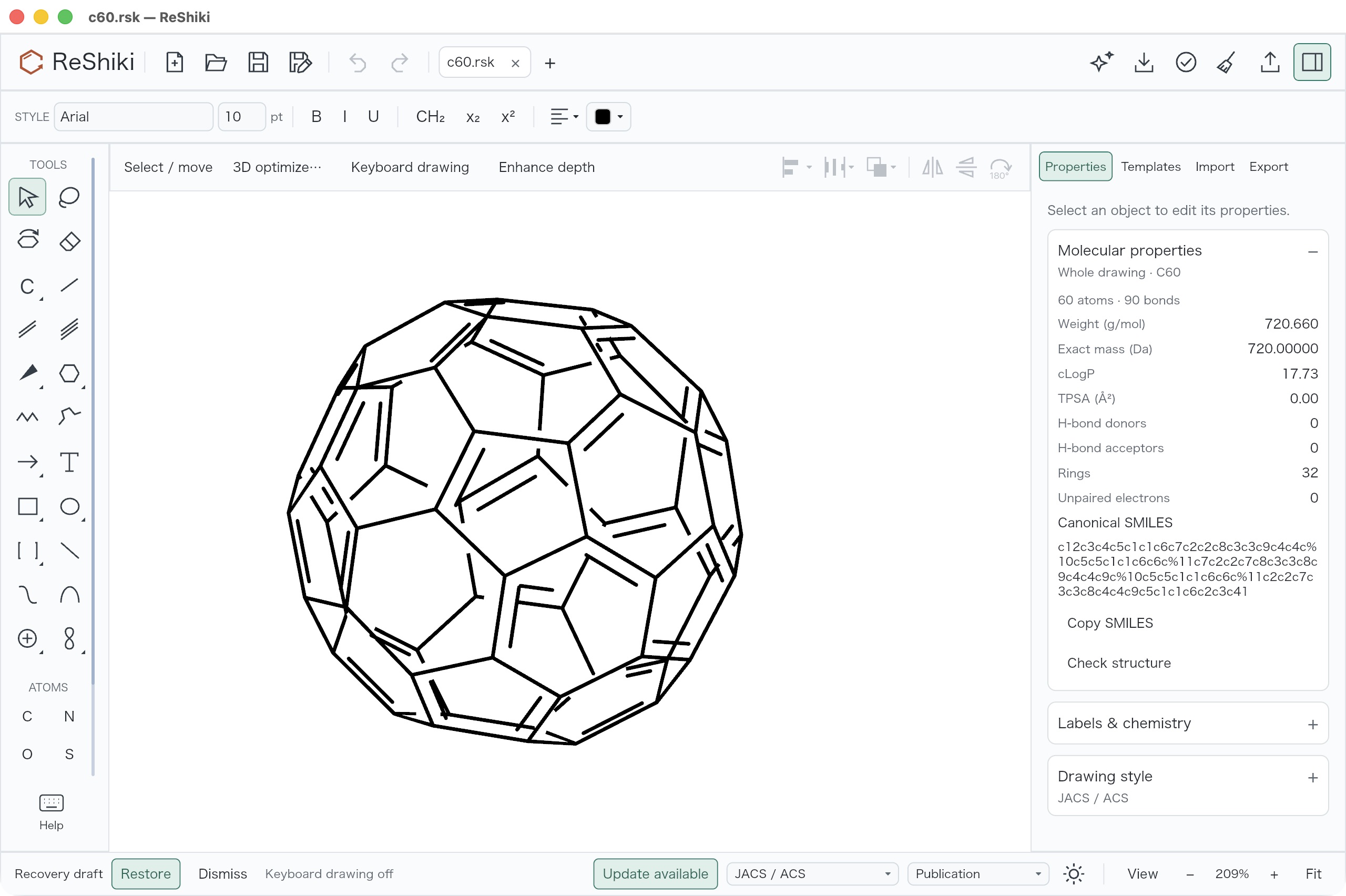
Task: Toggle italic formatting
Action: (344, 117)
